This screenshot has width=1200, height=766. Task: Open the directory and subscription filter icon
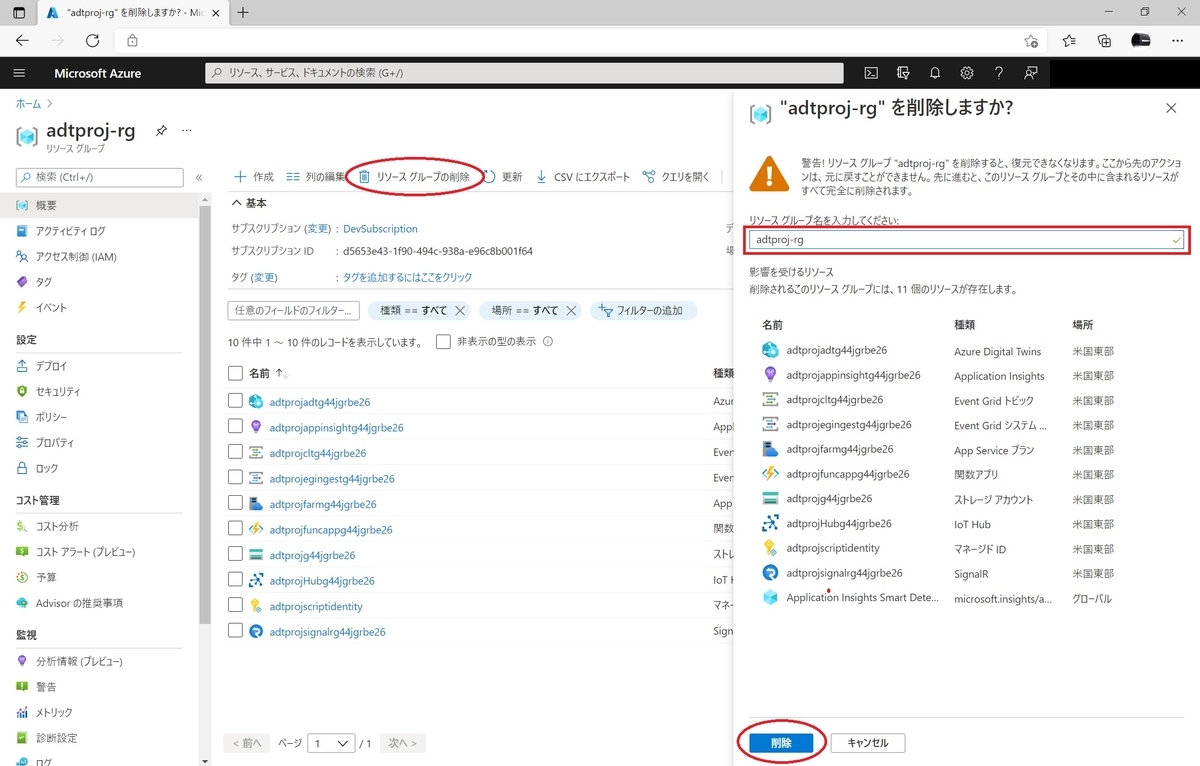coord(903,73)
